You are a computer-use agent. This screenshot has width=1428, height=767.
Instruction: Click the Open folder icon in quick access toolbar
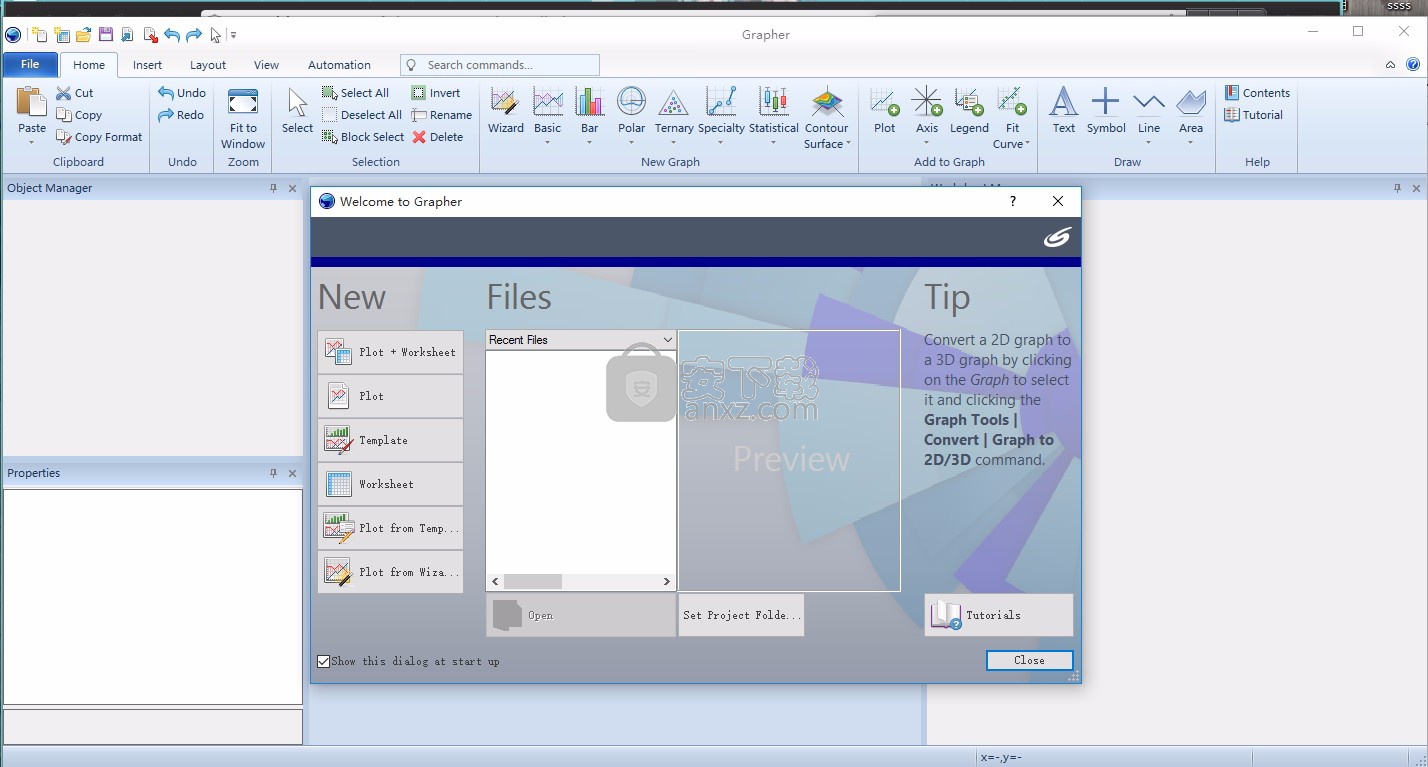(84, 35)
